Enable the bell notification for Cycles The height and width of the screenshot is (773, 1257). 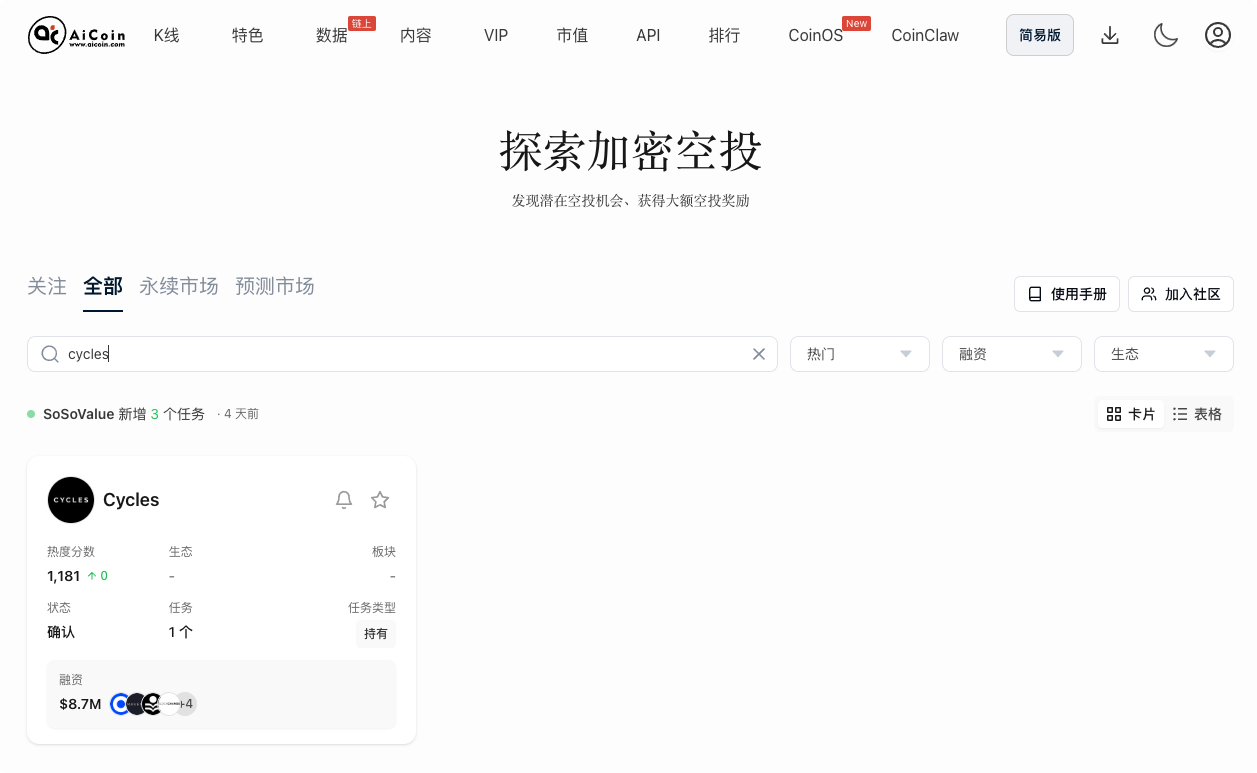344,500
